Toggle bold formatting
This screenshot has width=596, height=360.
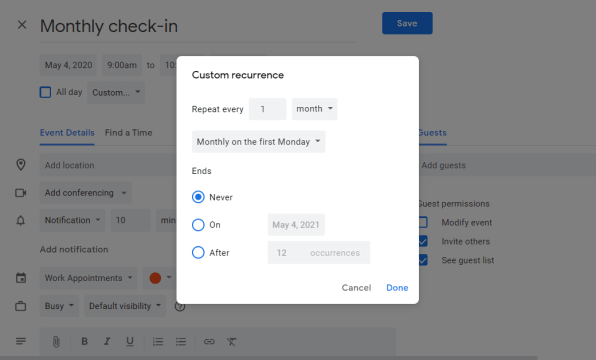[84, 342]
